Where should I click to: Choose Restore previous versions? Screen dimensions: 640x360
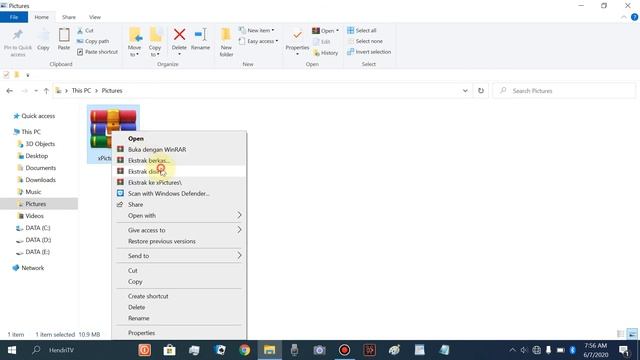coord(179,241)
